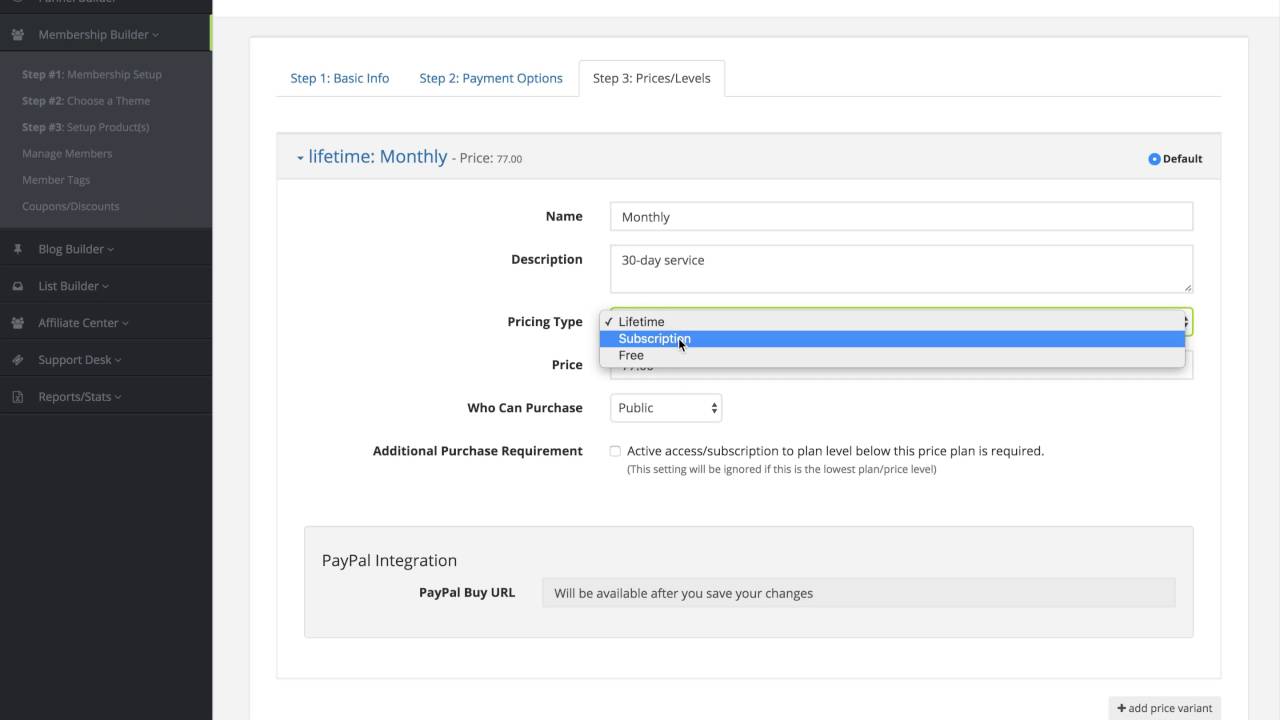The height and width of the screenshot is (720, 1280).
Task: Click the Blog Builder pin icon
Action: click(18, 249)
